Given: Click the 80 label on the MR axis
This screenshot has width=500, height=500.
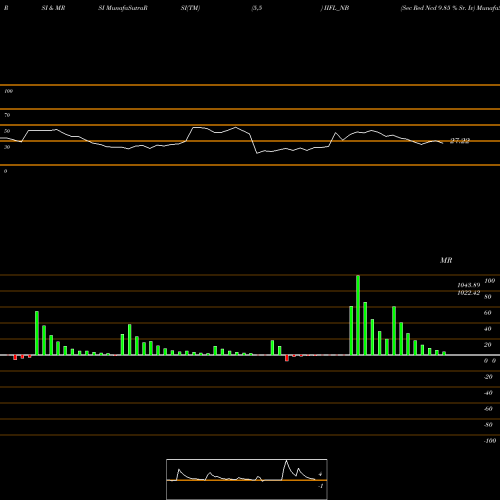Looking at the screenshot, I should (488, 297).
